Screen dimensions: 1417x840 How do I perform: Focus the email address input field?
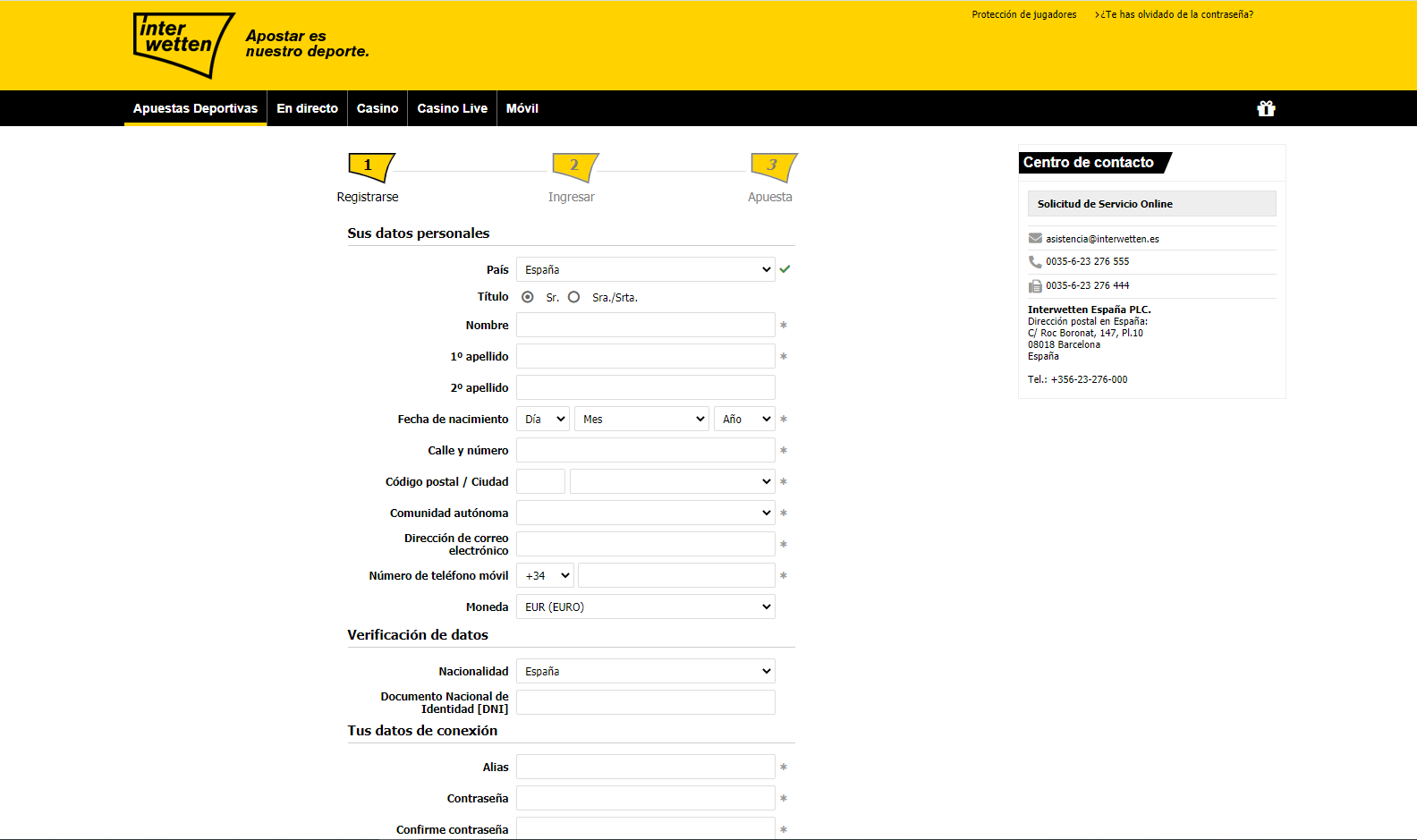point(645,544)
